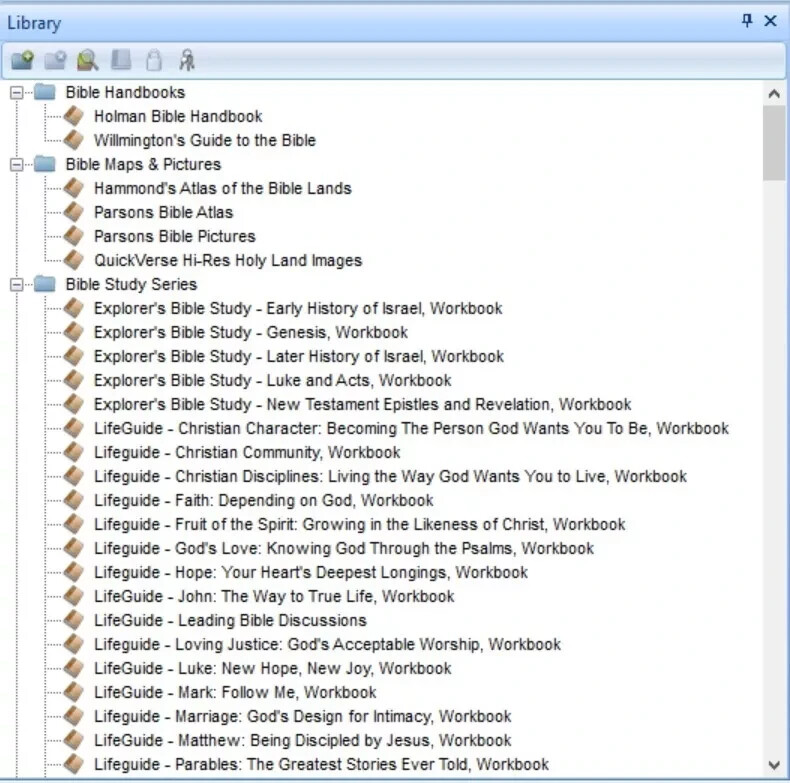
Task: Open Parsons Bible Pictures
Action: 174,236
